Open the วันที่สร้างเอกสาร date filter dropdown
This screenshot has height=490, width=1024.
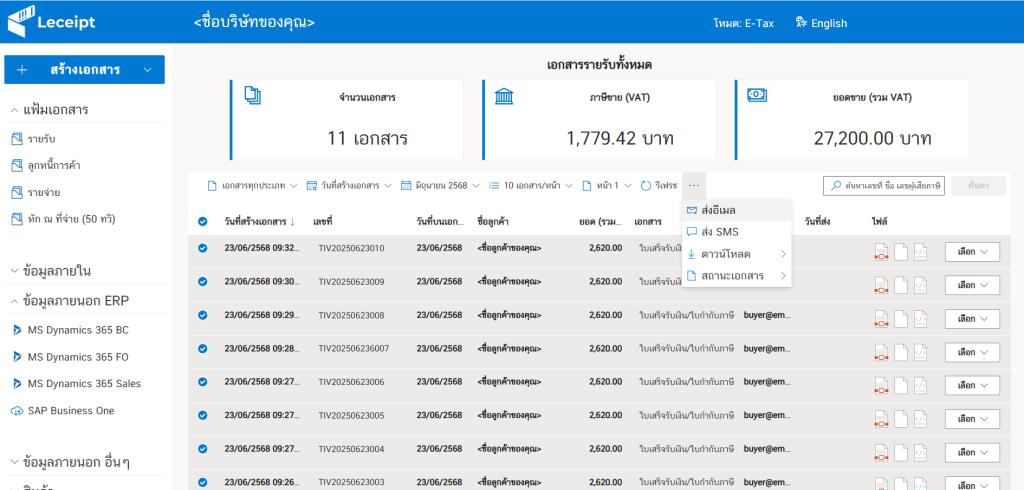[349, 186]
